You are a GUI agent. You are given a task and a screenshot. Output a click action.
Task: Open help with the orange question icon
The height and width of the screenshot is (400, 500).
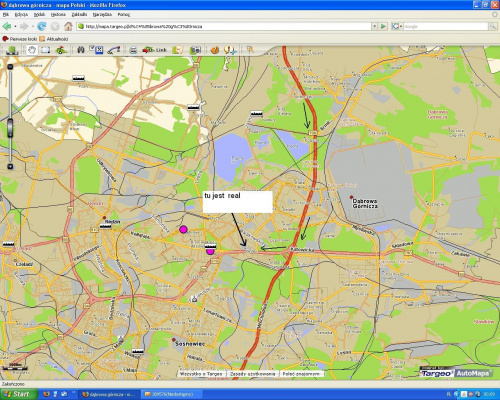pos(215,50)
